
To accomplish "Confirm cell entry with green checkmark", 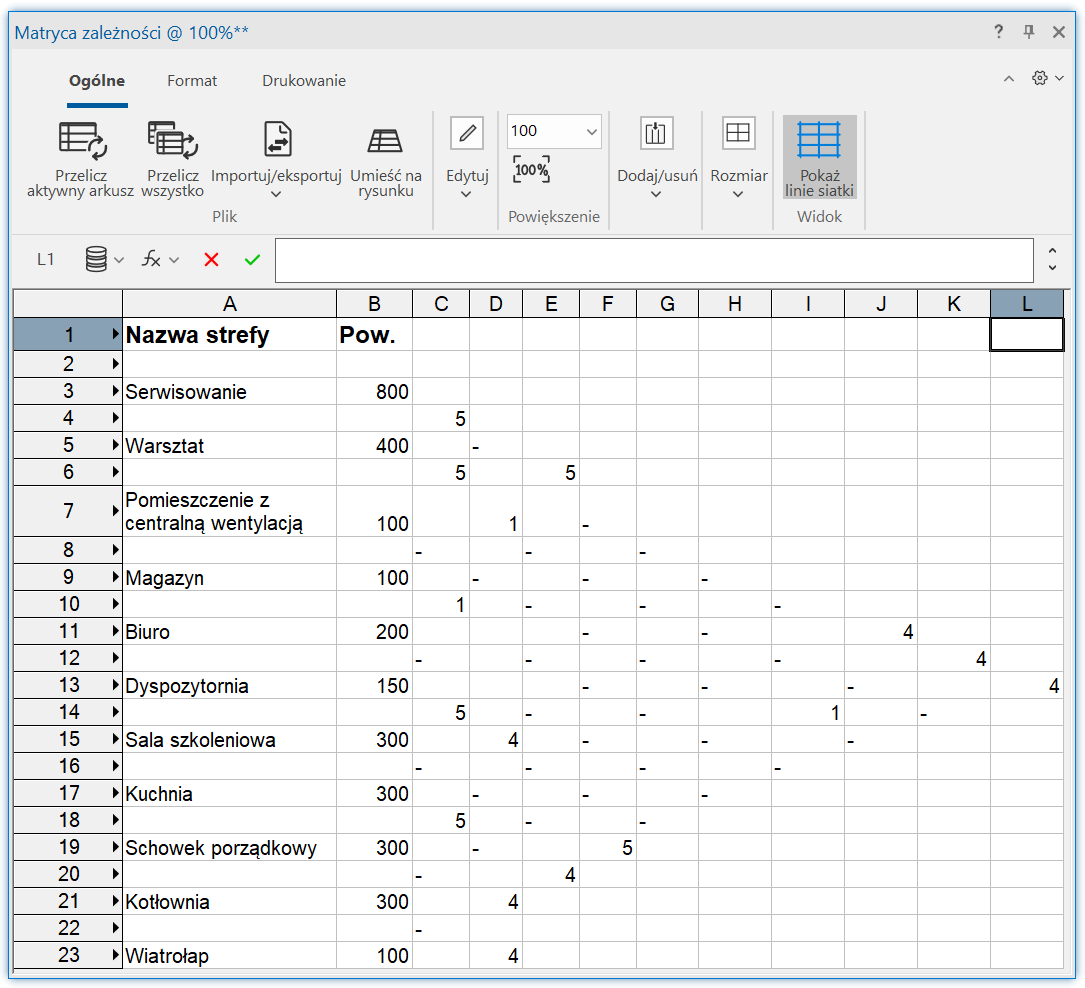I will click(x=252, y=260).
